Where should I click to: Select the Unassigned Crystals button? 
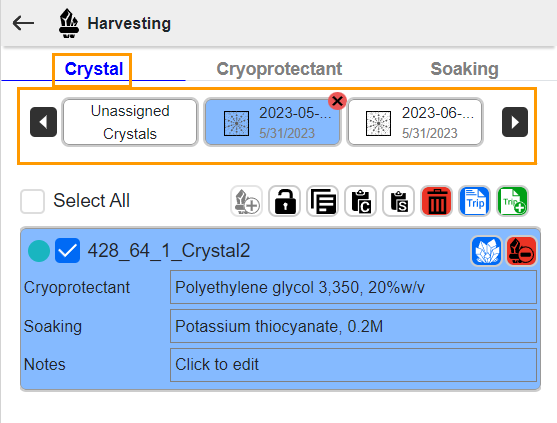click(130, 122)
